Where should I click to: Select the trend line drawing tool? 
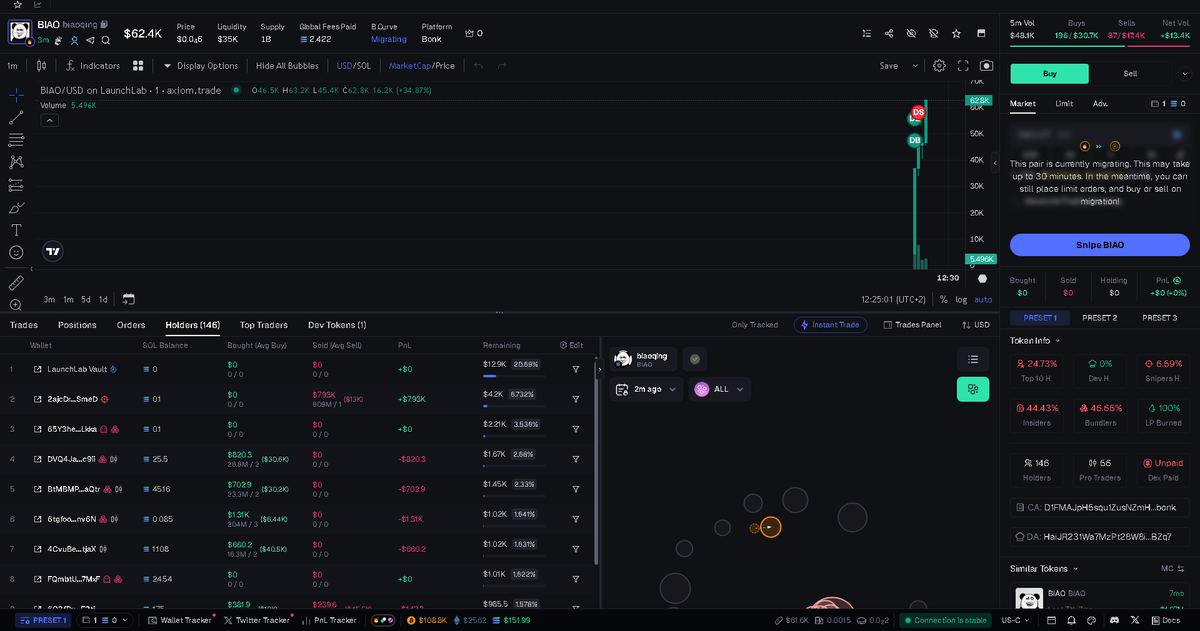point(16,117)
